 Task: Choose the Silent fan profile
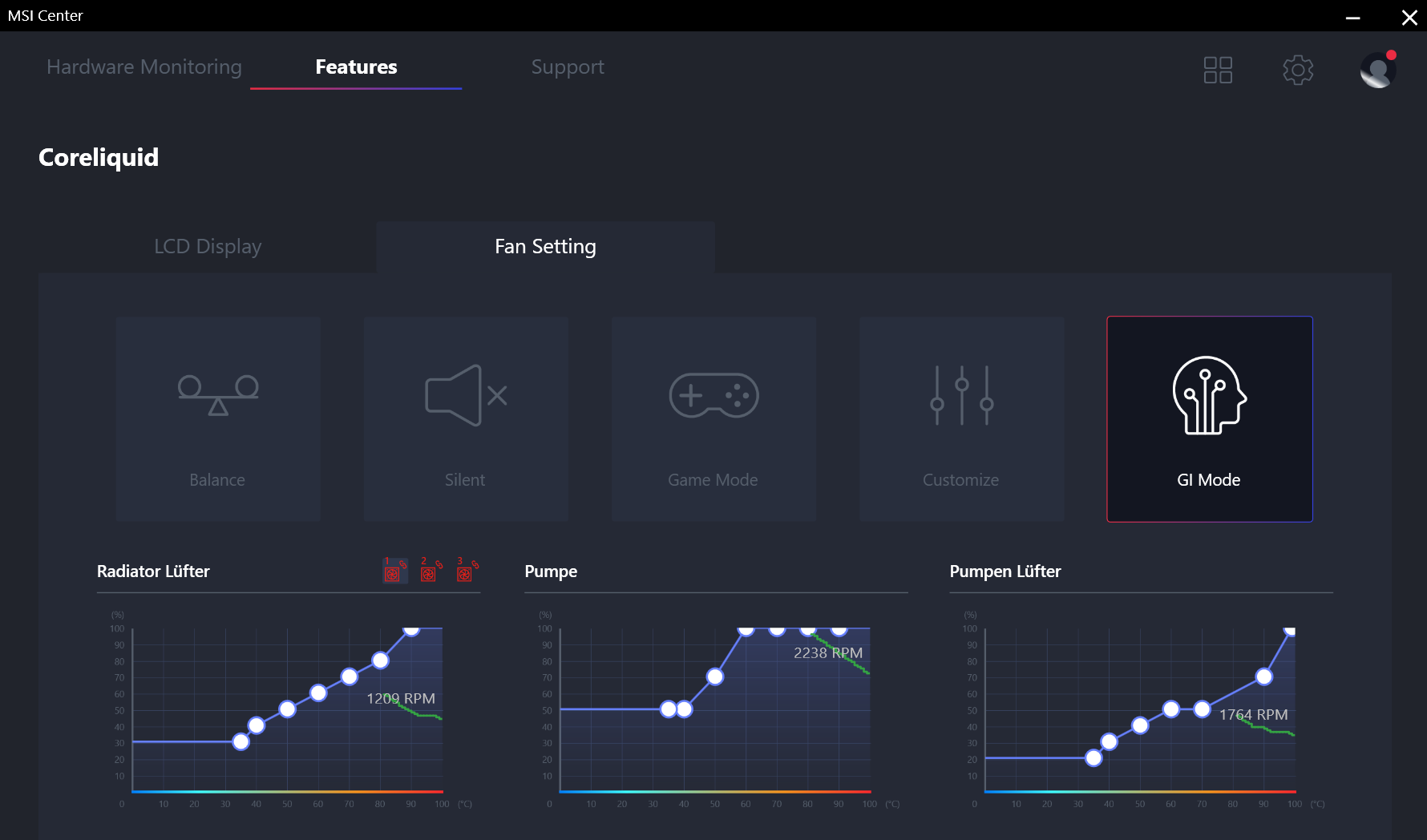pyautogui.click(x=466, y=418)
